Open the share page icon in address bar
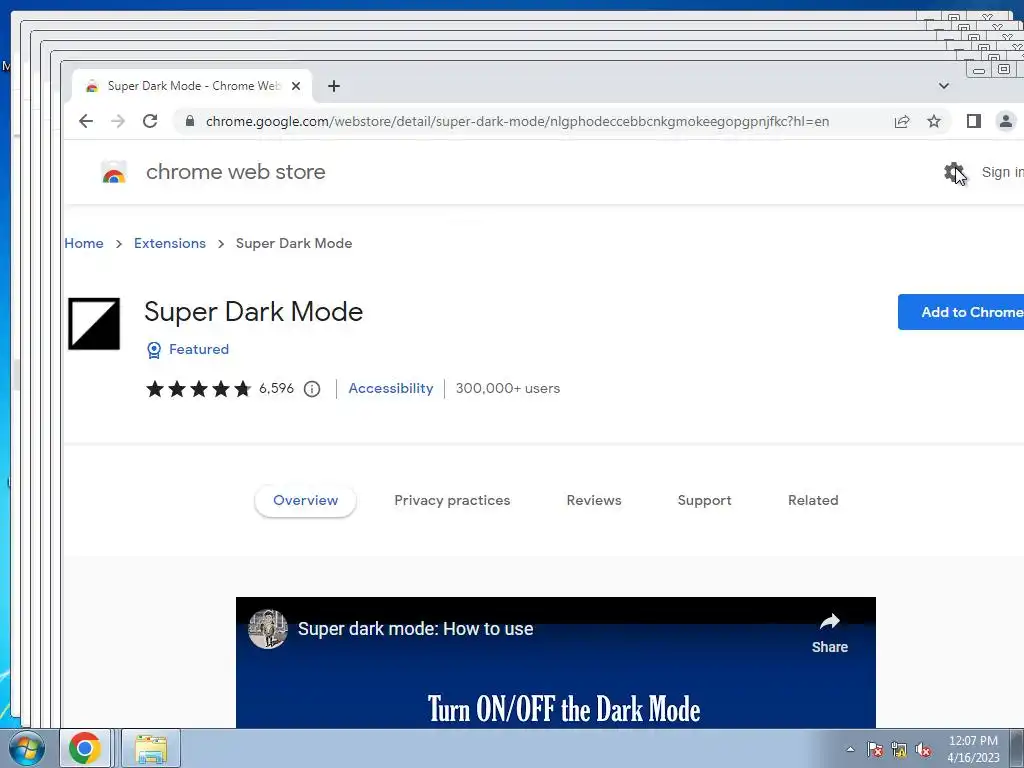 tap(902, 121)
